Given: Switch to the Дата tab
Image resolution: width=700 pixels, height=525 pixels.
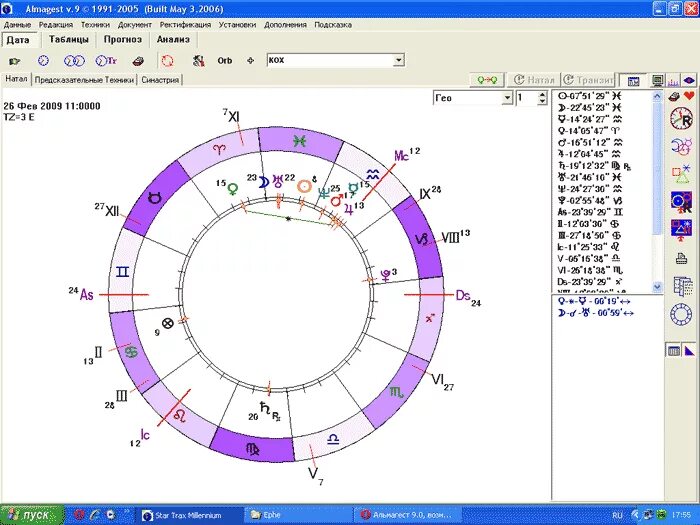Looking at the screenshot, I should [x=18, y=40].
